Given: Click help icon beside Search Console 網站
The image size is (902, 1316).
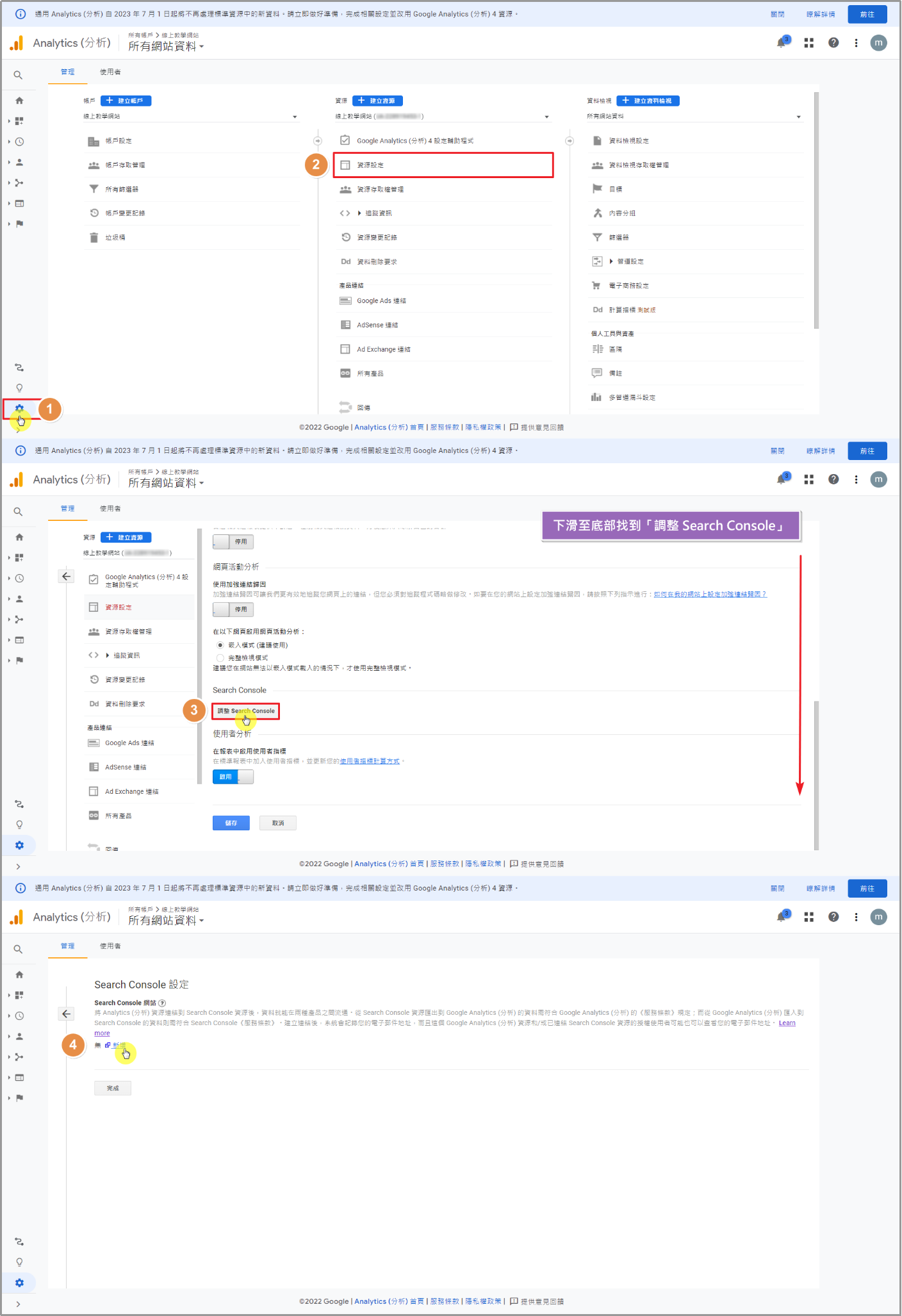Looking at the screenshot, I should point(162,1003).
